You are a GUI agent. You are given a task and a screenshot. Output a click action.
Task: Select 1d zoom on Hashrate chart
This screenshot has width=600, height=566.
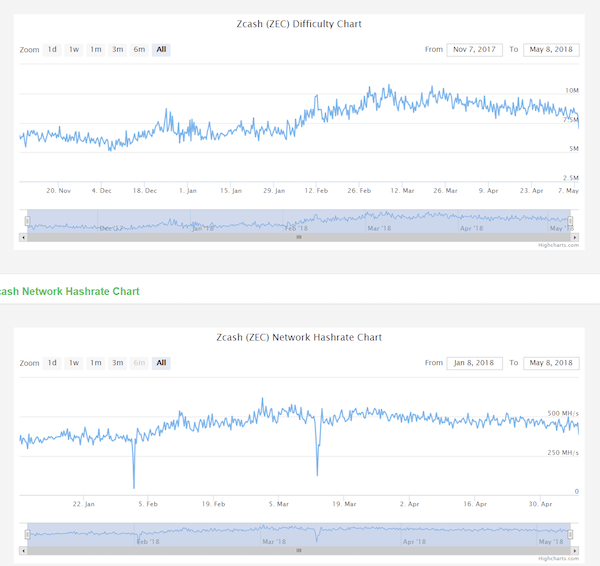click(52, 363)
